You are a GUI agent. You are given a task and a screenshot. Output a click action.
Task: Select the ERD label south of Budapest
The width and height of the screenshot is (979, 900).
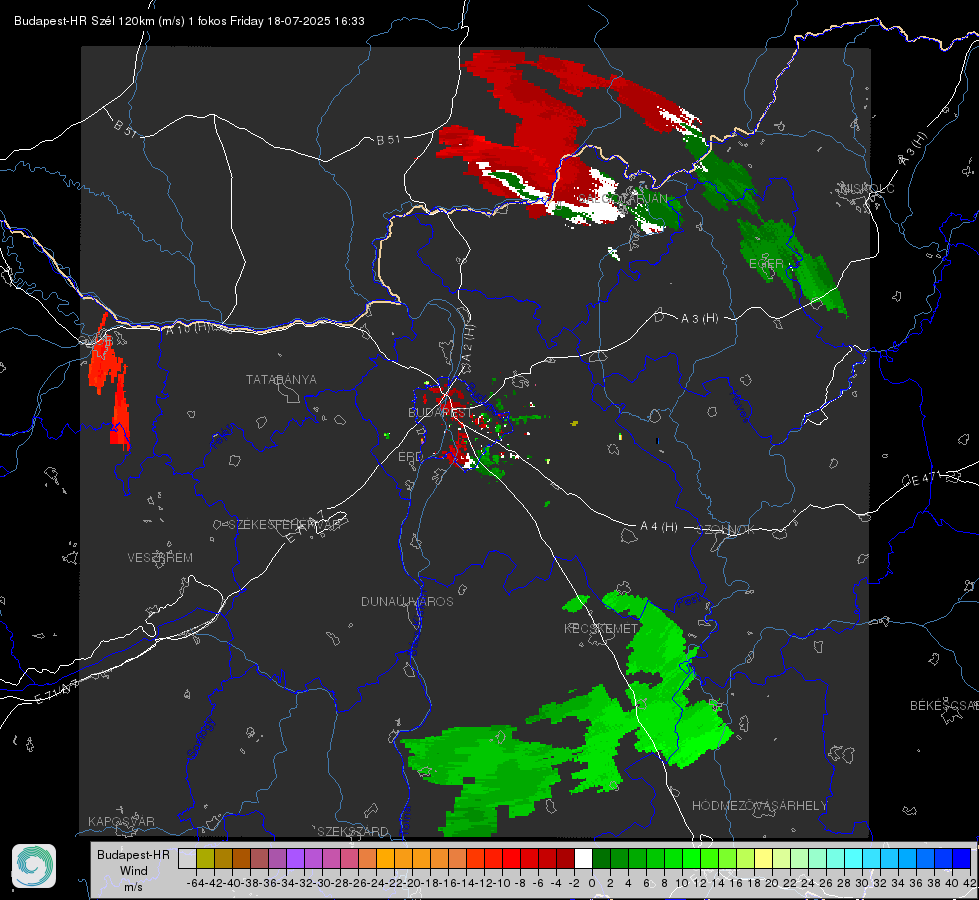410,457
